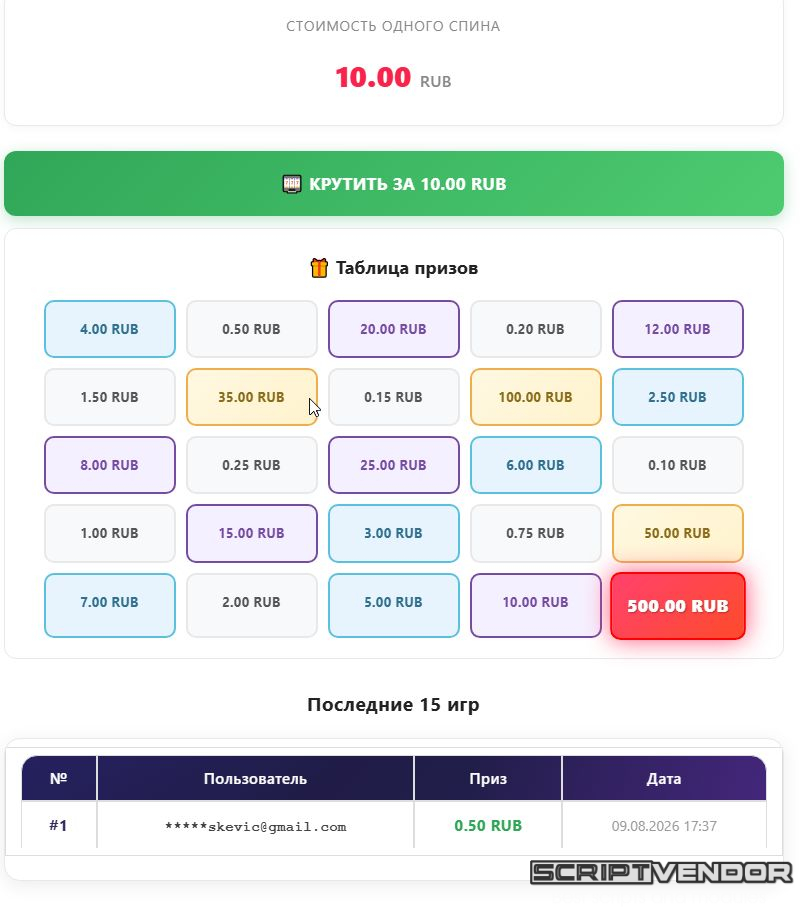802x910 pixels.
Task: Select the 50.00 RUB gold prize tile
Action: pos(678,533)
